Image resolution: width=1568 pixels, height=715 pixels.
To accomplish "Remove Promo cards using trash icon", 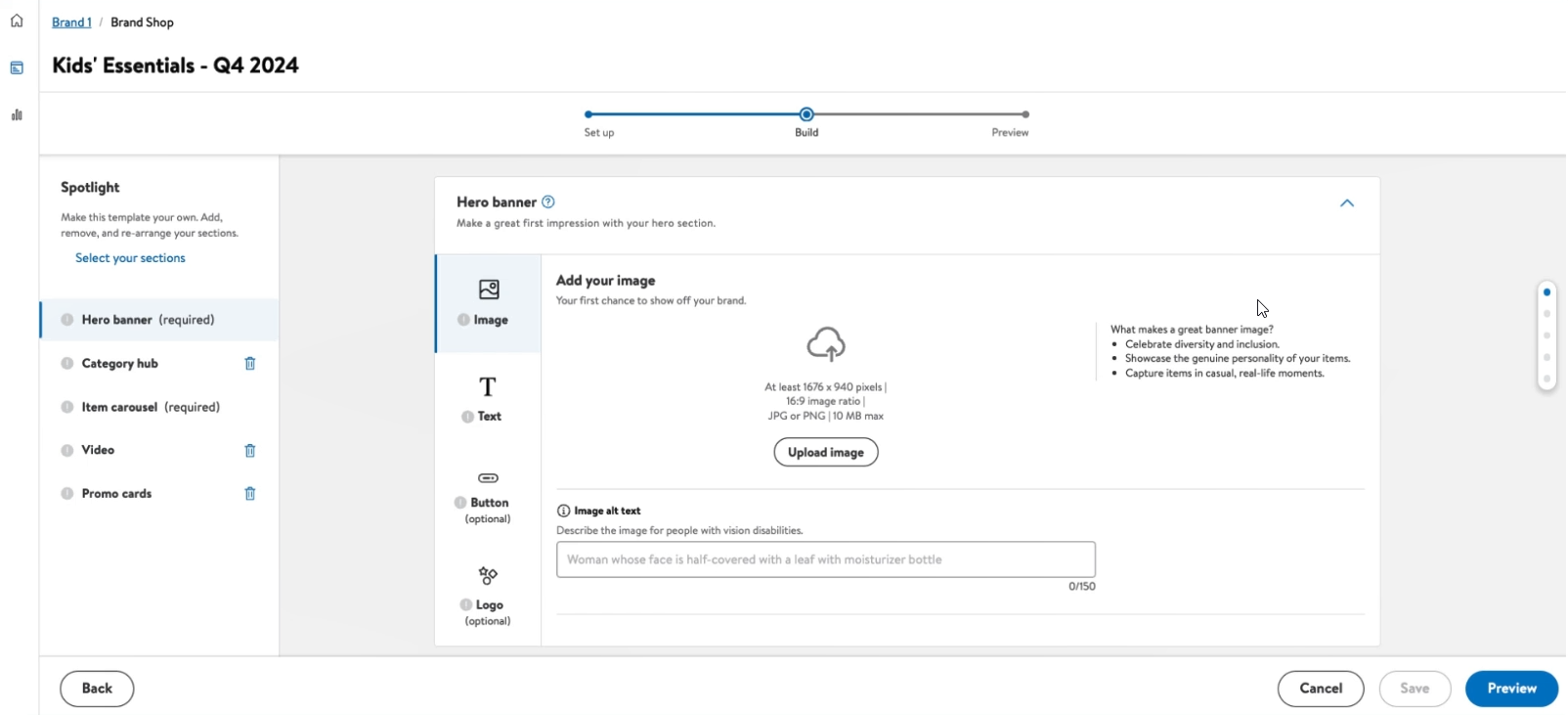I will 250,494.
